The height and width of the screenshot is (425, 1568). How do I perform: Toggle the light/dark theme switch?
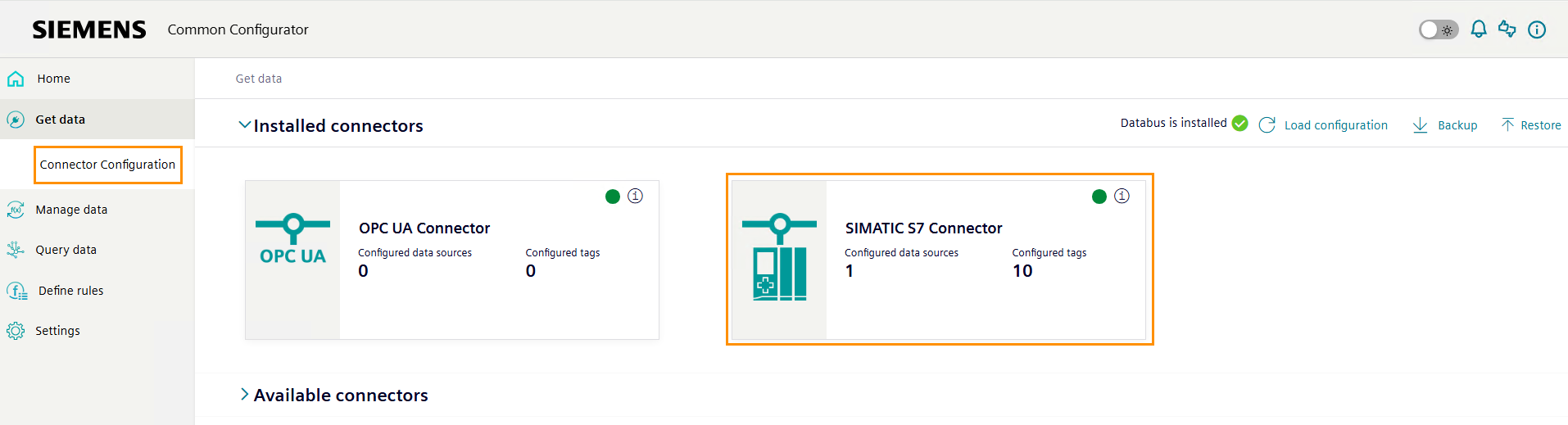(x=1438, y=30)
